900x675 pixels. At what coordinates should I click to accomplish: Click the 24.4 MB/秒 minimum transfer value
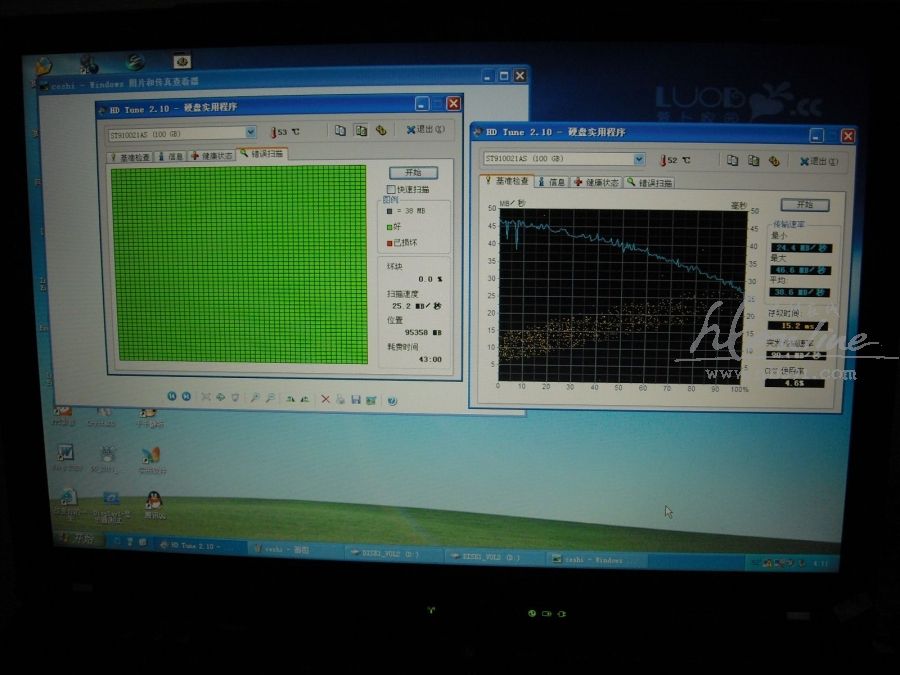coord(801,248)
